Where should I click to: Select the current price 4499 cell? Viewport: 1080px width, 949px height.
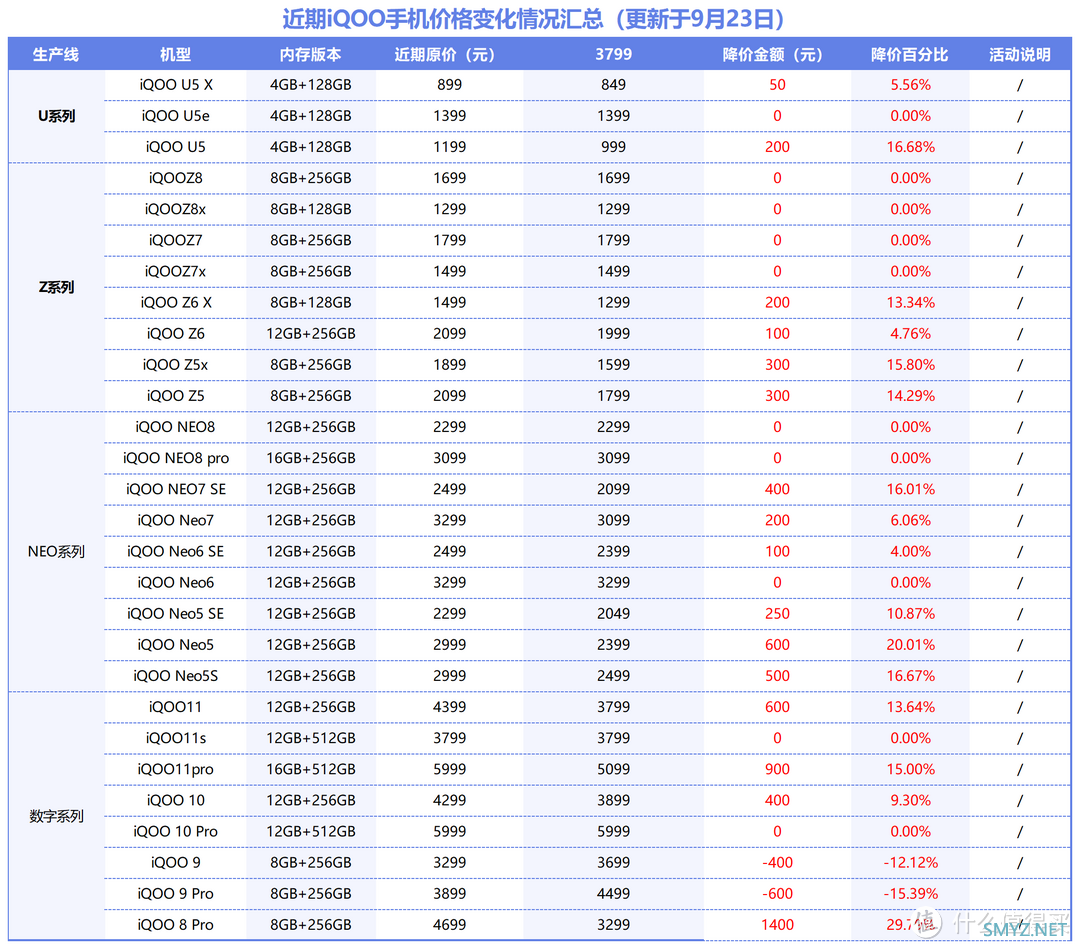tap(613, 894)
